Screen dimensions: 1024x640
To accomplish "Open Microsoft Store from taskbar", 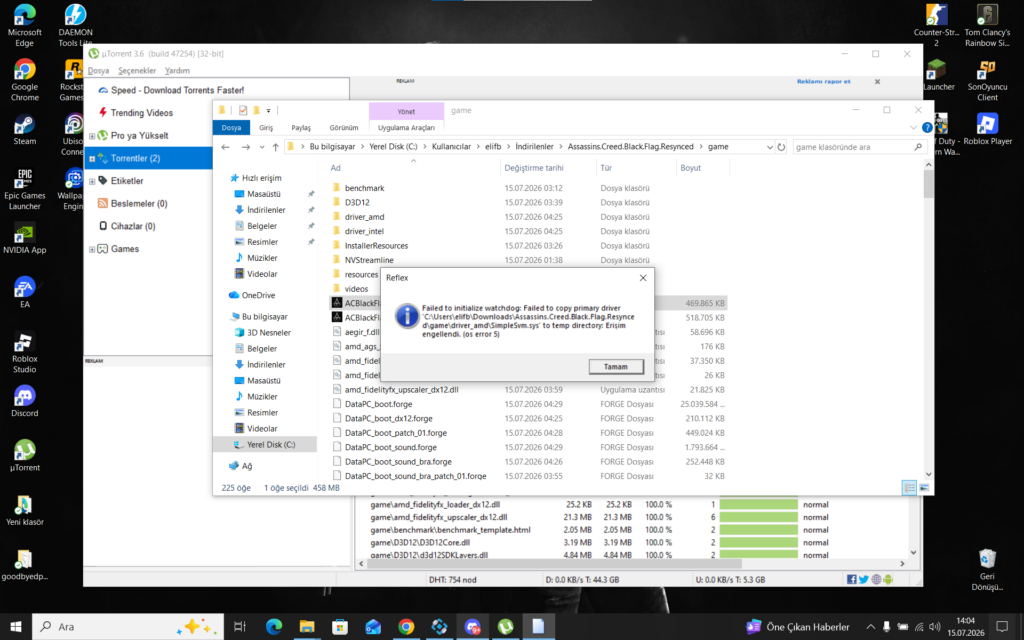I will [340, 626].
